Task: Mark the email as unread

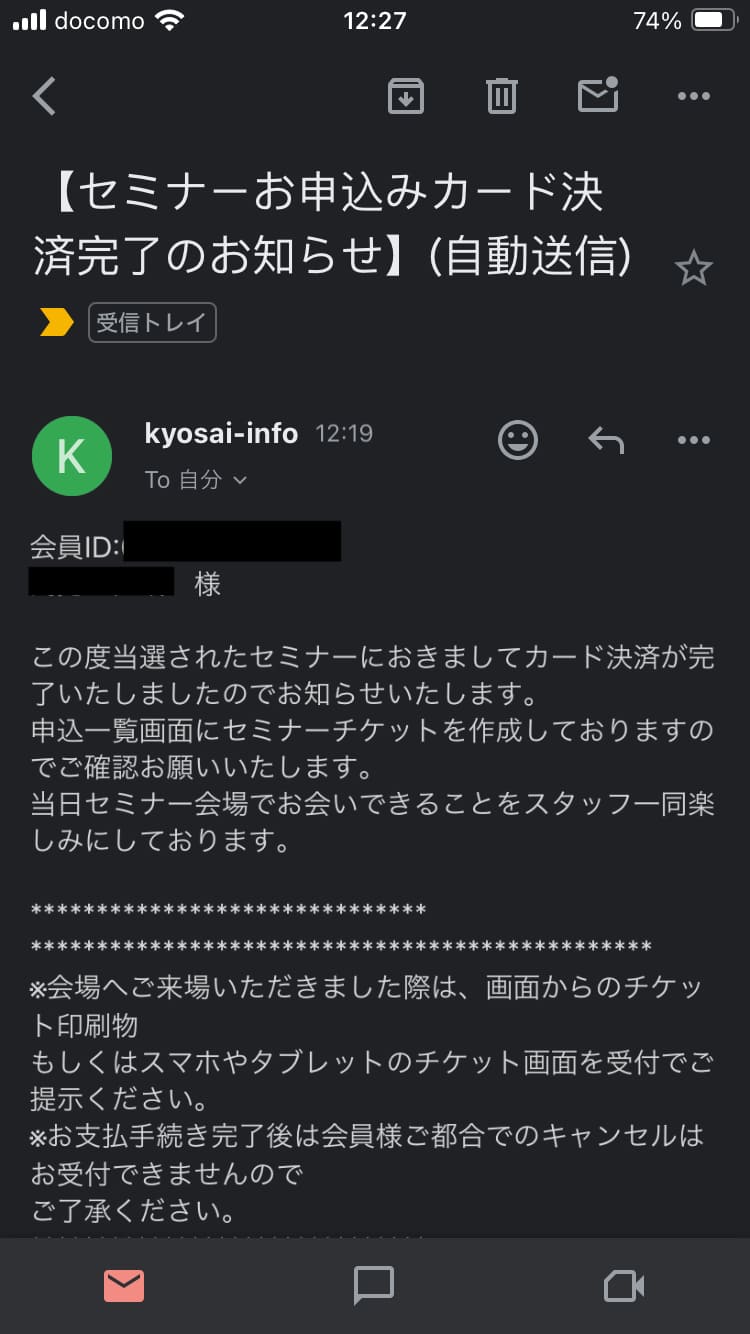Action: tap(598, 96)
